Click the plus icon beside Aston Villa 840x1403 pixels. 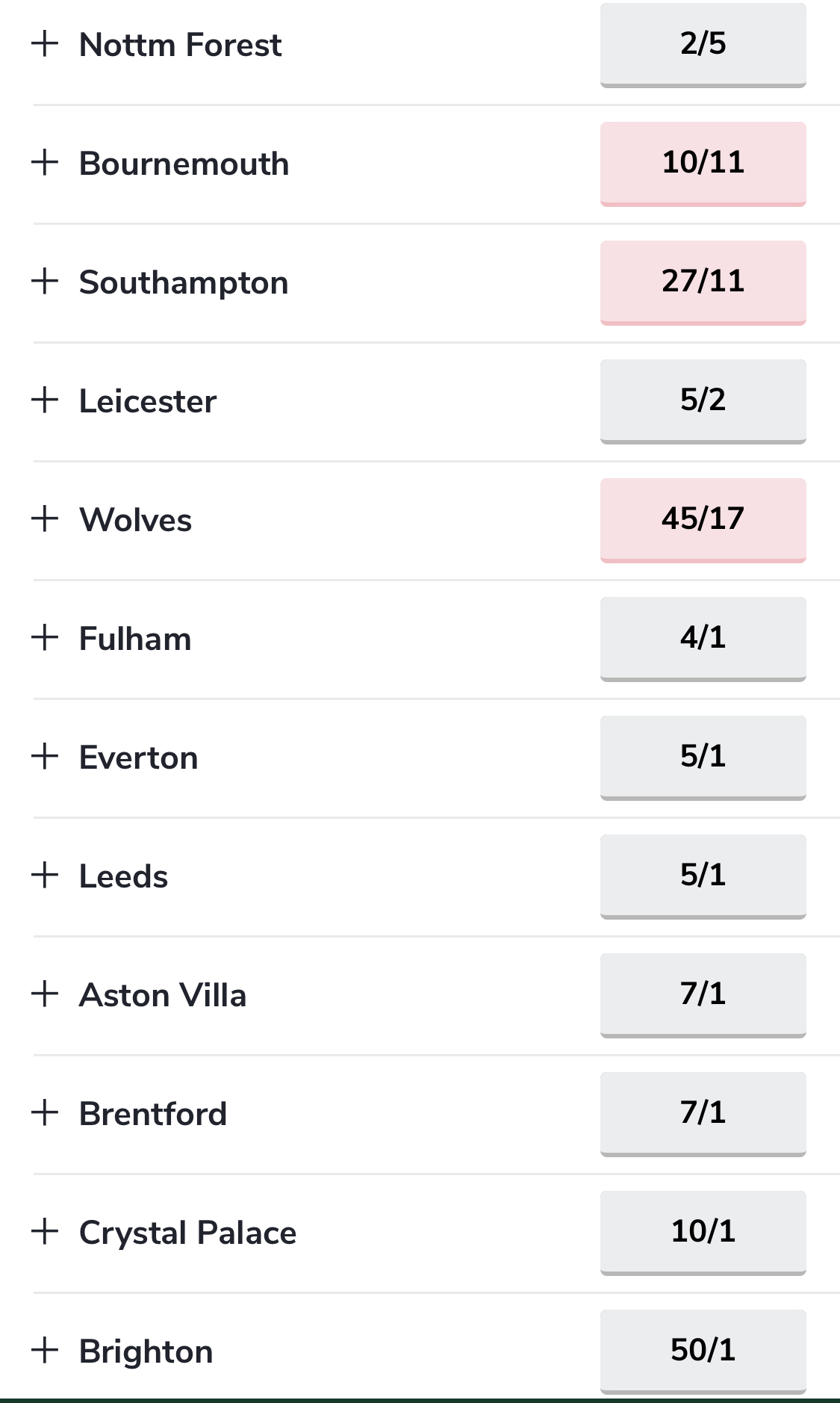pos(45,994)
